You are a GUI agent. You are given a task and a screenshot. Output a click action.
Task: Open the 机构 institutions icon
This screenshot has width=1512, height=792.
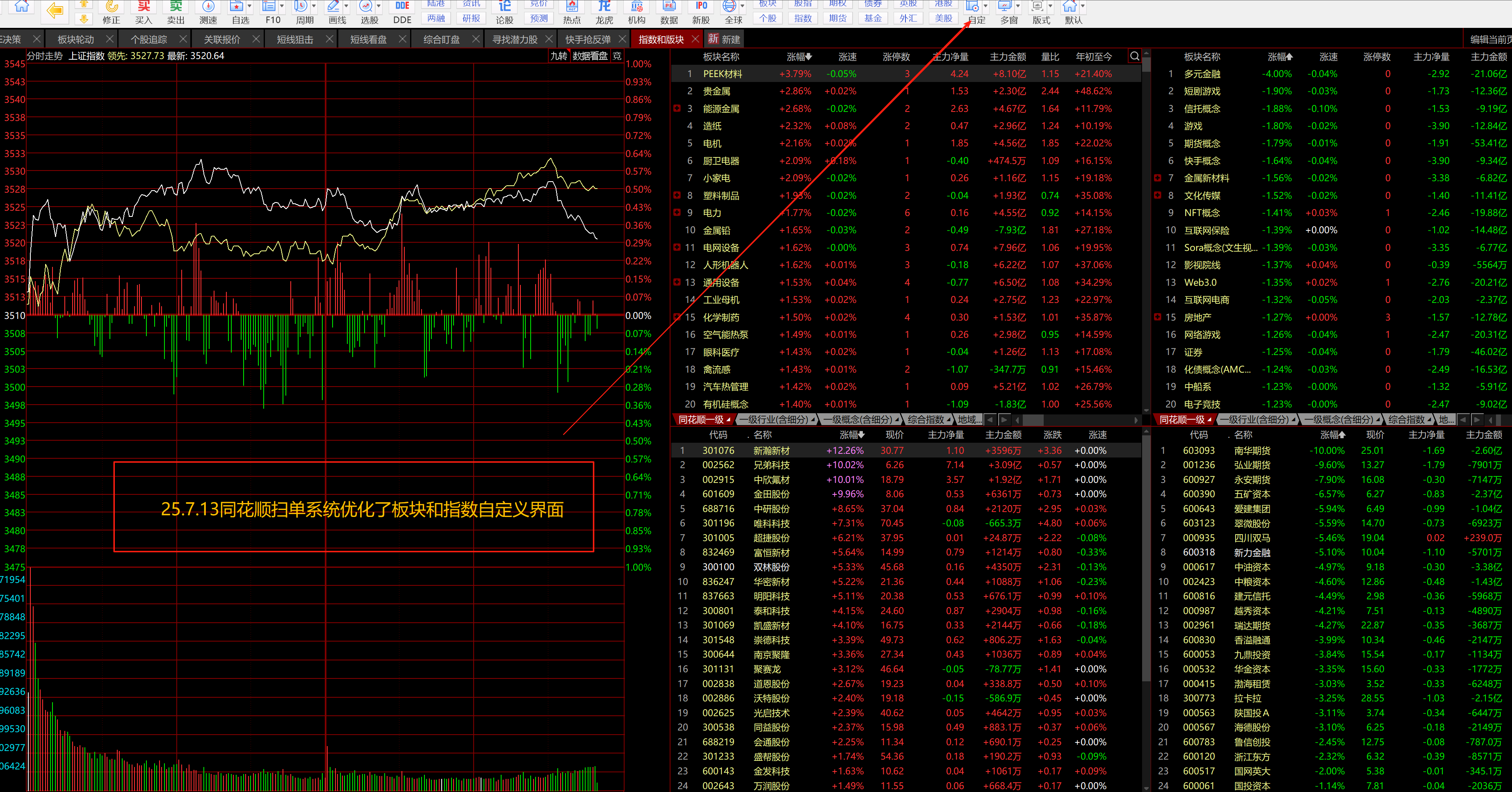636,12
